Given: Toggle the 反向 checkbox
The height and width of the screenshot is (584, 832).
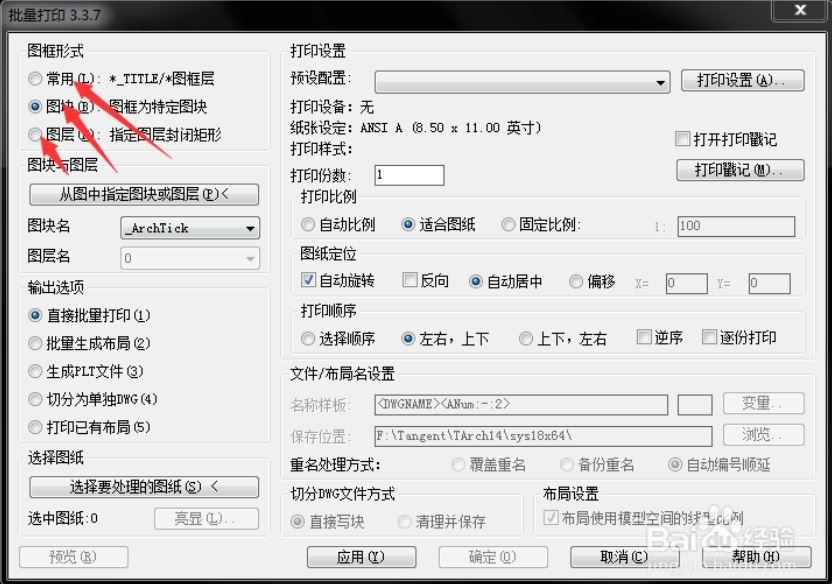Looking at the screenshot, I should click(x=410, y=280).
